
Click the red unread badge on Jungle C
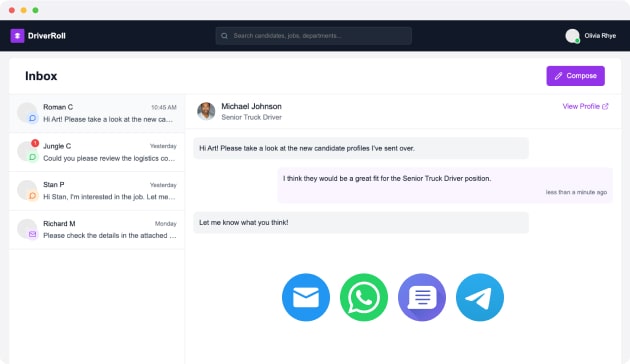click(x=35, y=143)
